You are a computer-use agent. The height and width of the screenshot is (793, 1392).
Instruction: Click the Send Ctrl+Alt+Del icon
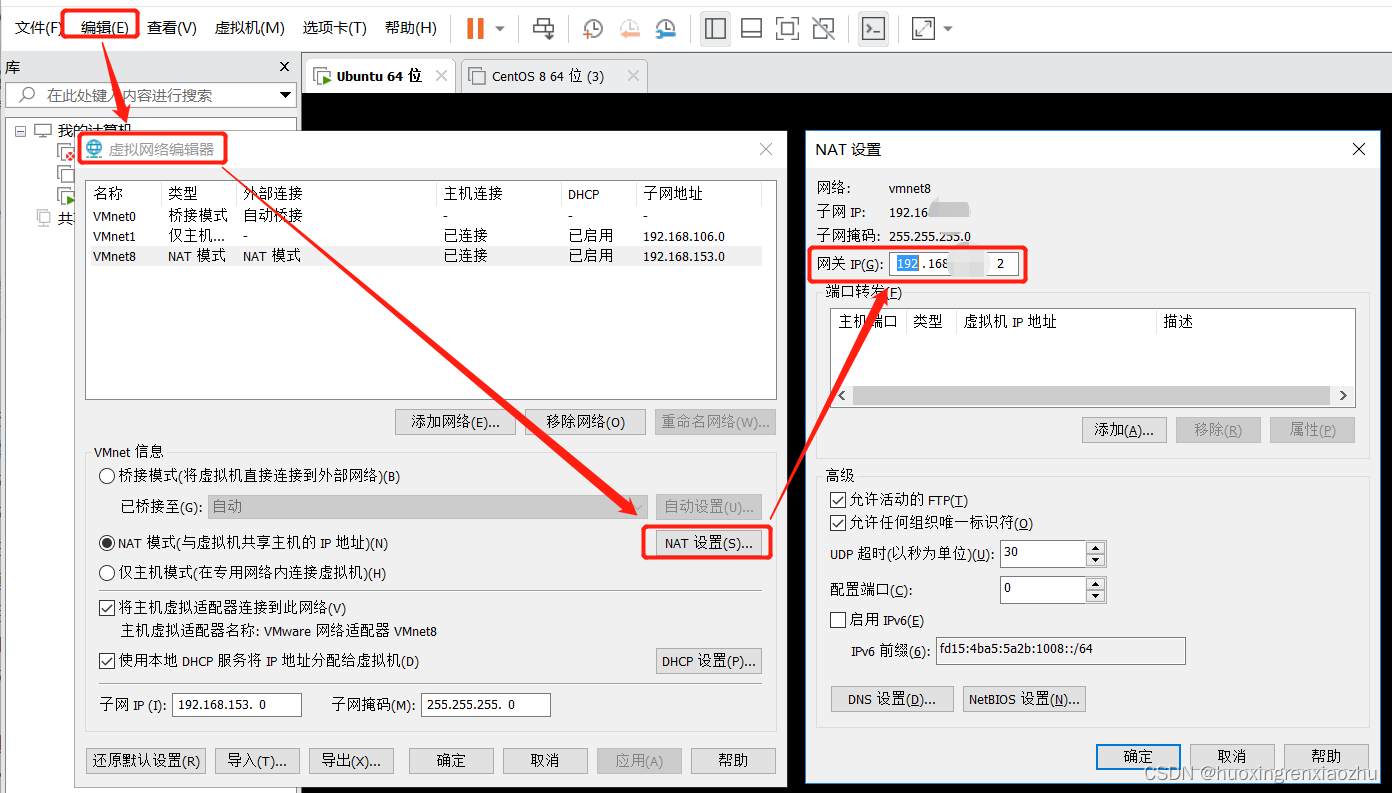pyautogui.click(x=544, y=28)
